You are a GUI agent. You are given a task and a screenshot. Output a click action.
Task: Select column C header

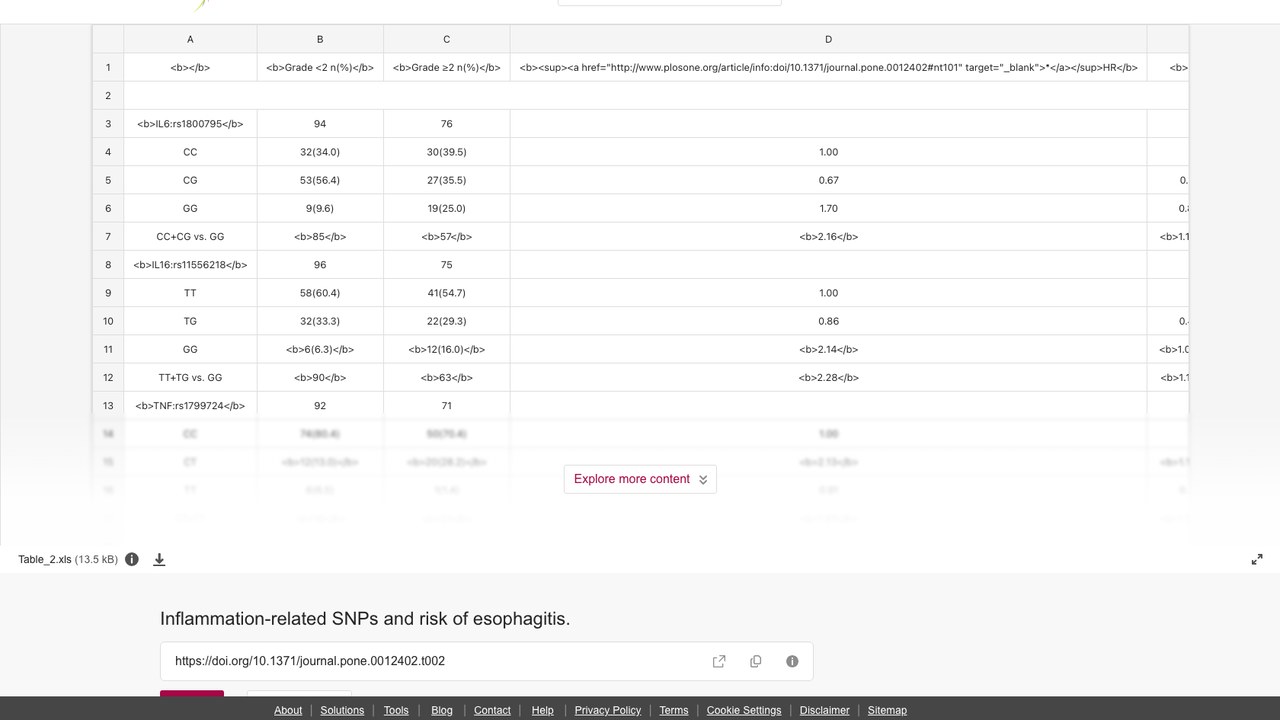tap(446, 39)
